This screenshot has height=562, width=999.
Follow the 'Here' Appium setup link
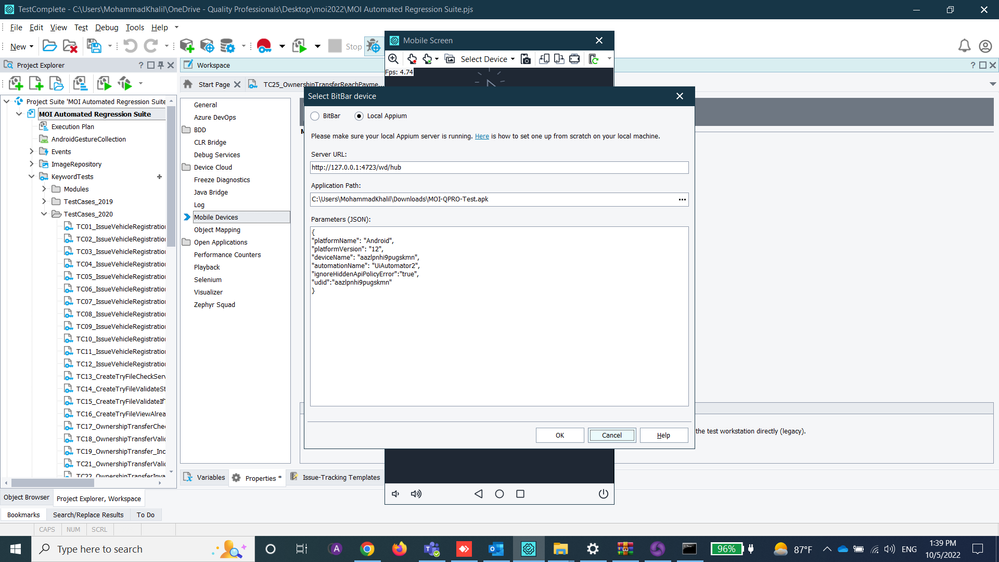click(481, 136)
